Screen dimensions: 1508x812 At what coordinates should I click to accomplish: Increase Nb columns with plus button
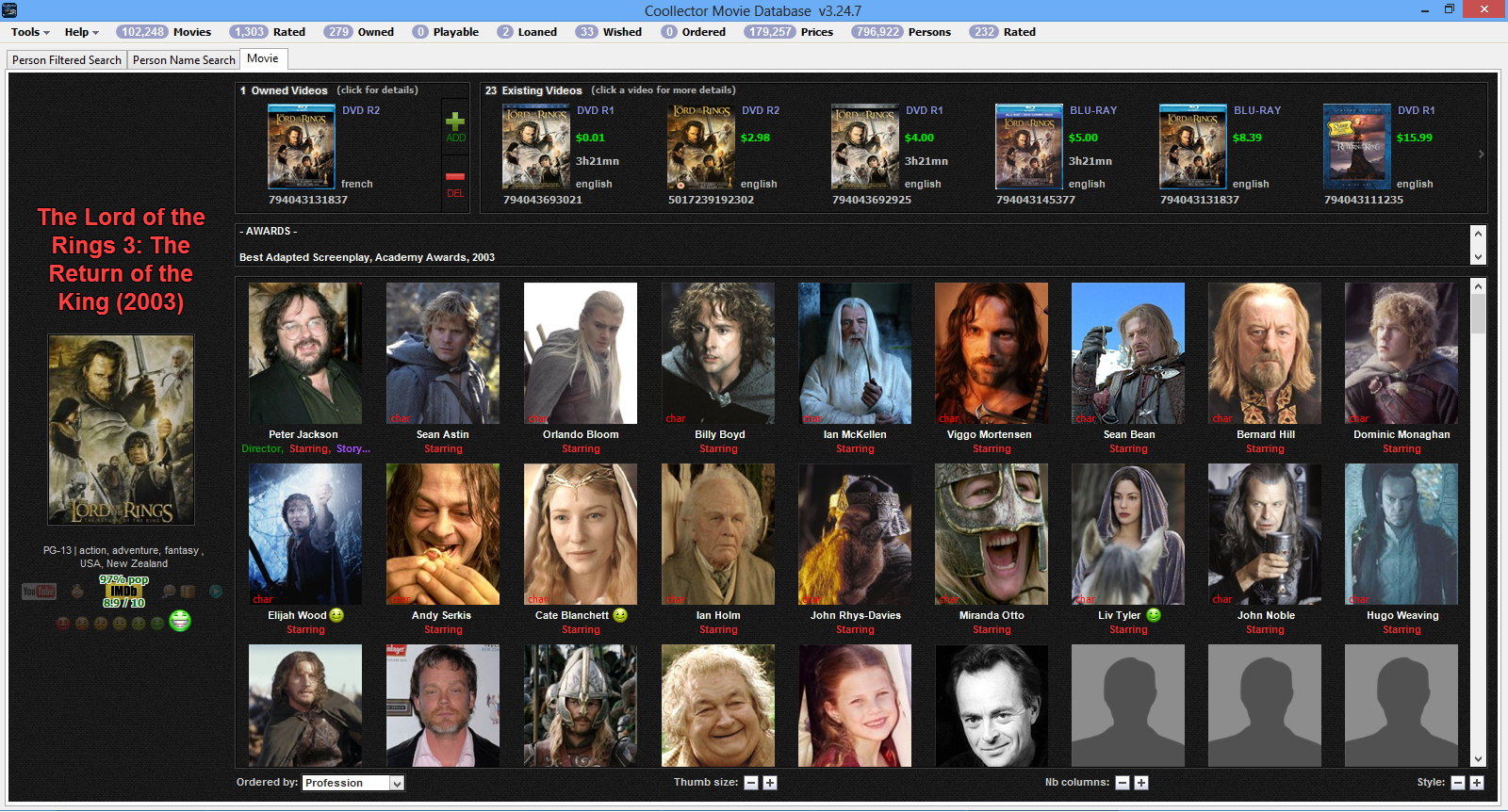tap(1141, 783)
